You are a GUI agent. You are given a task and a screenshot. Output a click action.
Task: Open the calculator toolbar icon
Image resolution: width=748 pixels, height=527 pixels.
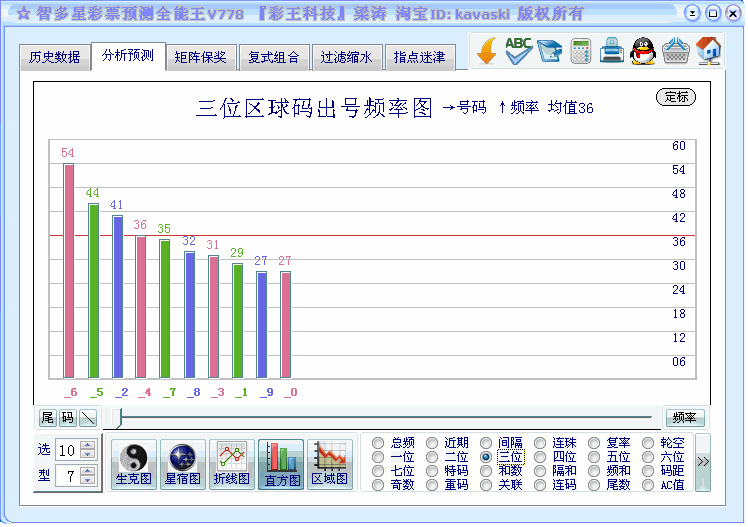581,51
